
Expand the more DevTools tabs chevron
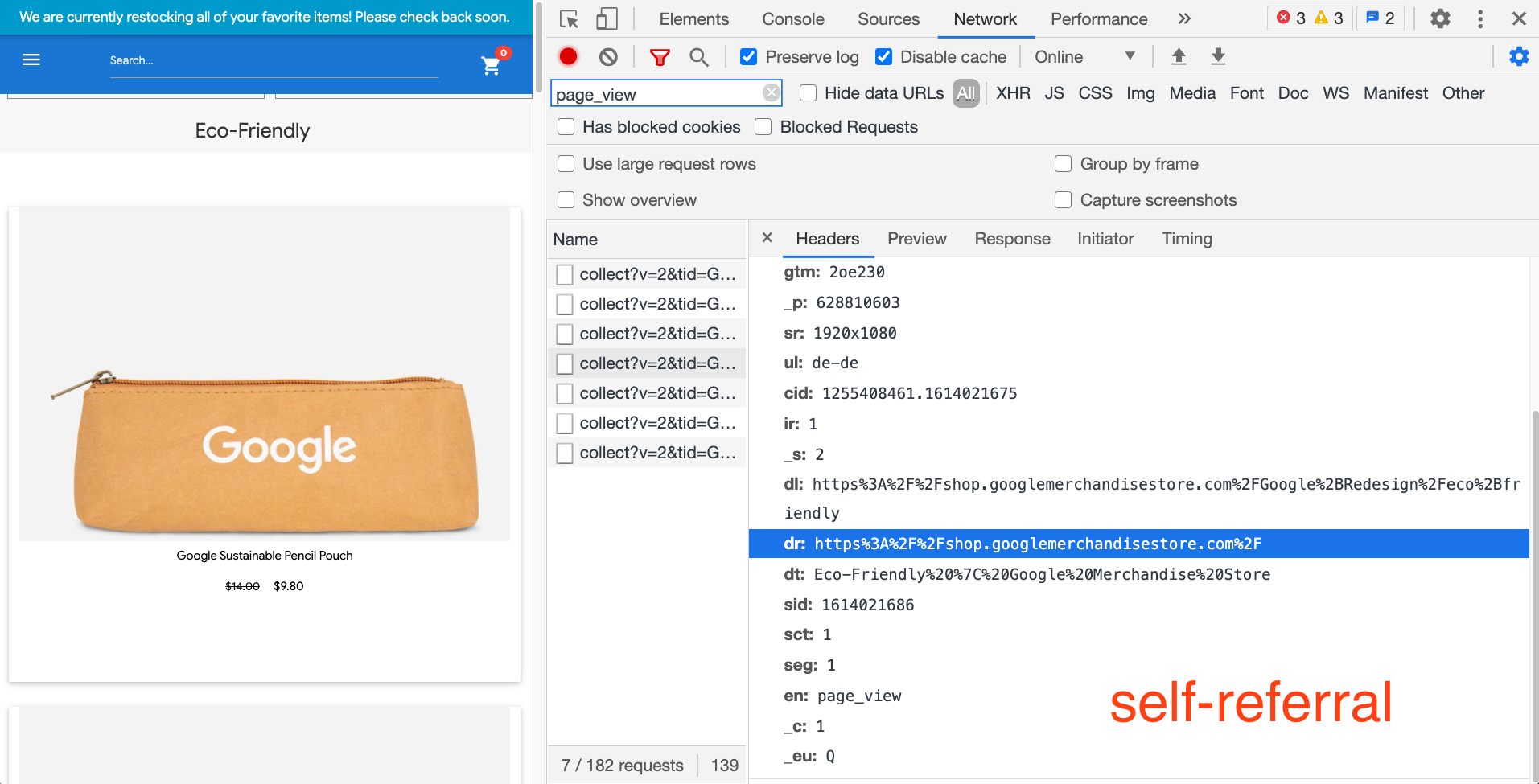click(1184, 19)
